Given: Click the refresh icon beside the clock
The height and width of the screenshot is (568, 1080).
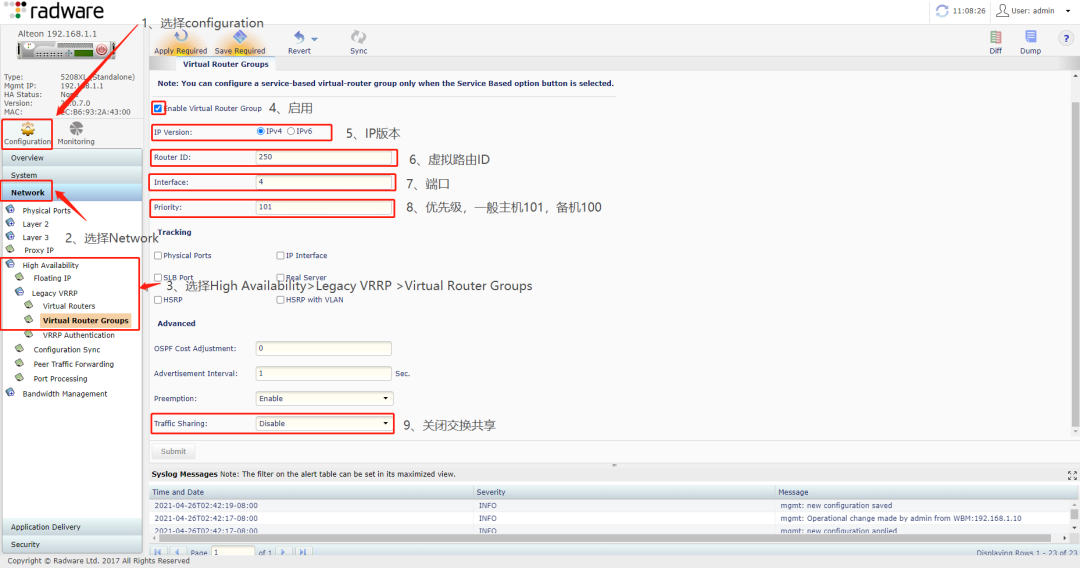Looking at the screenshot, I should (x=941, y=11).
